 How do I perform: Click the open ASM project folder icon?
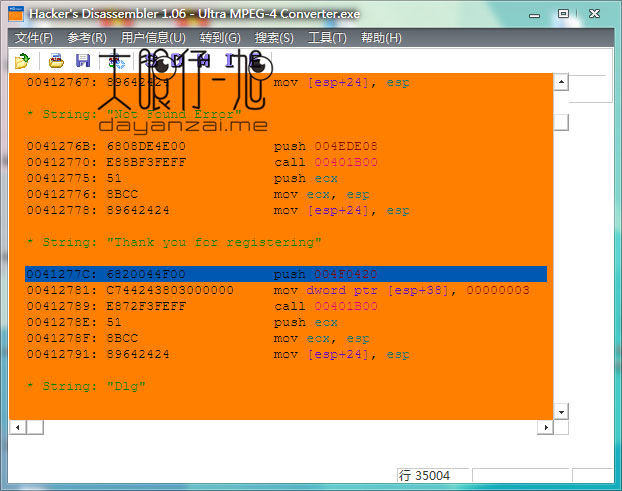pyautogui.click(x=56, y=61)
